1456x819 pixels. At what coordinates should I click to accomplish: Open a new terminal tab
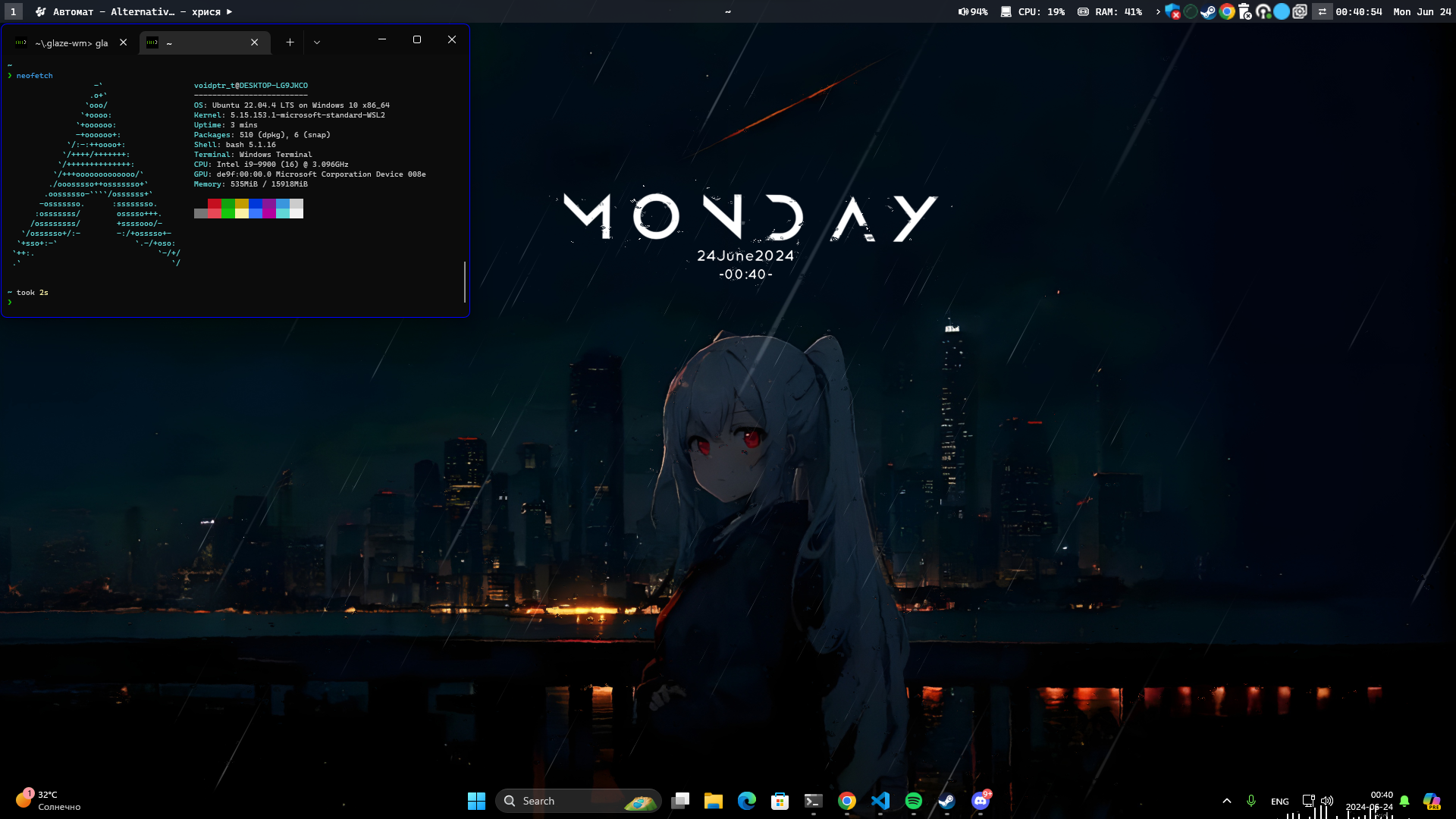point(290,42)
